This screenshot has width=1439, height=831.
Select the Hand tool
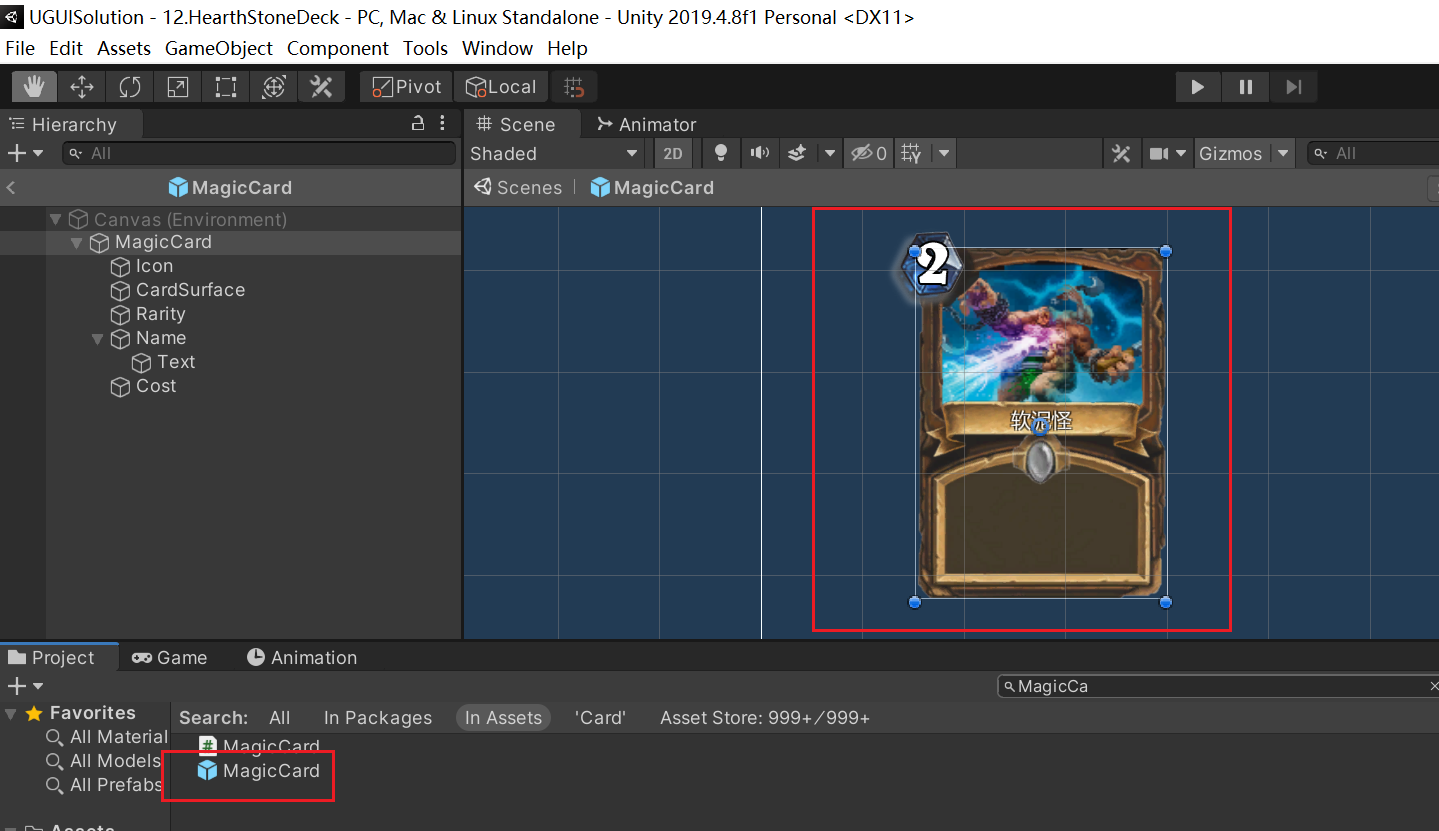pos(34,87)
